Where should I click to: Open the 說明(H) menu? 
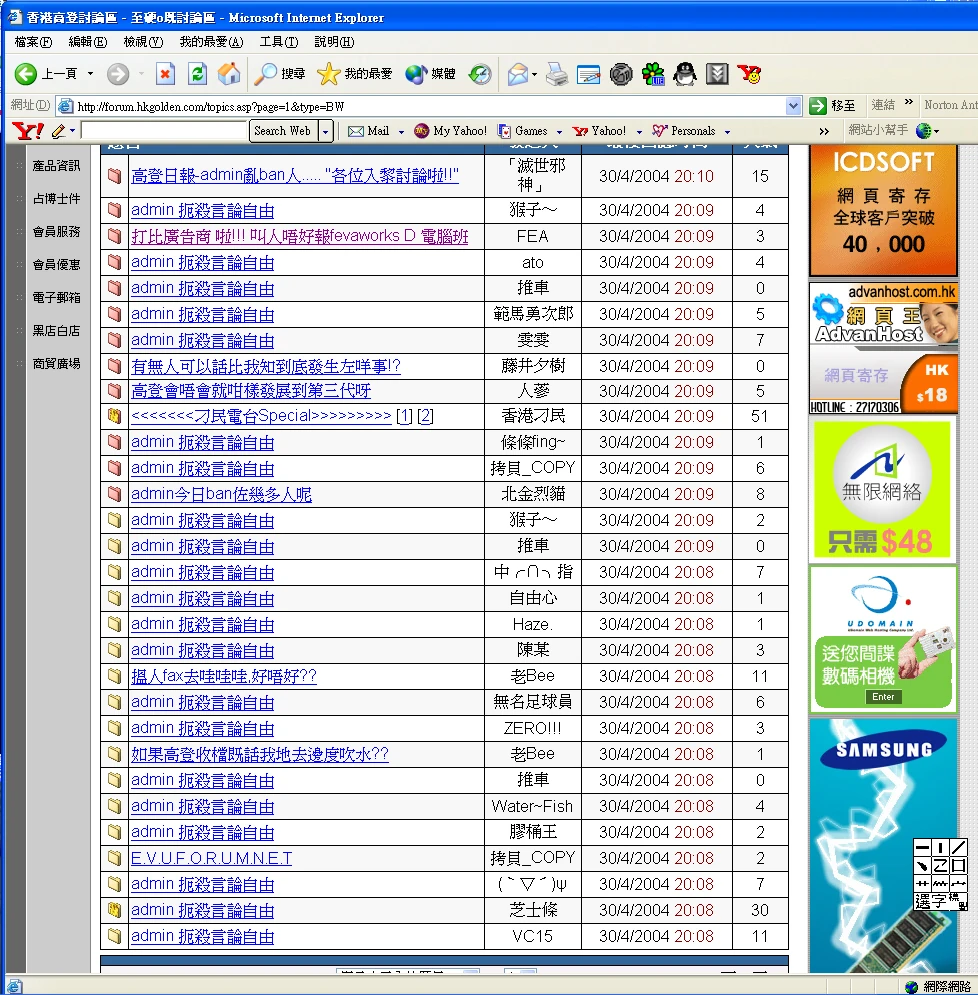pyautogui.click(x=334, y=42)
